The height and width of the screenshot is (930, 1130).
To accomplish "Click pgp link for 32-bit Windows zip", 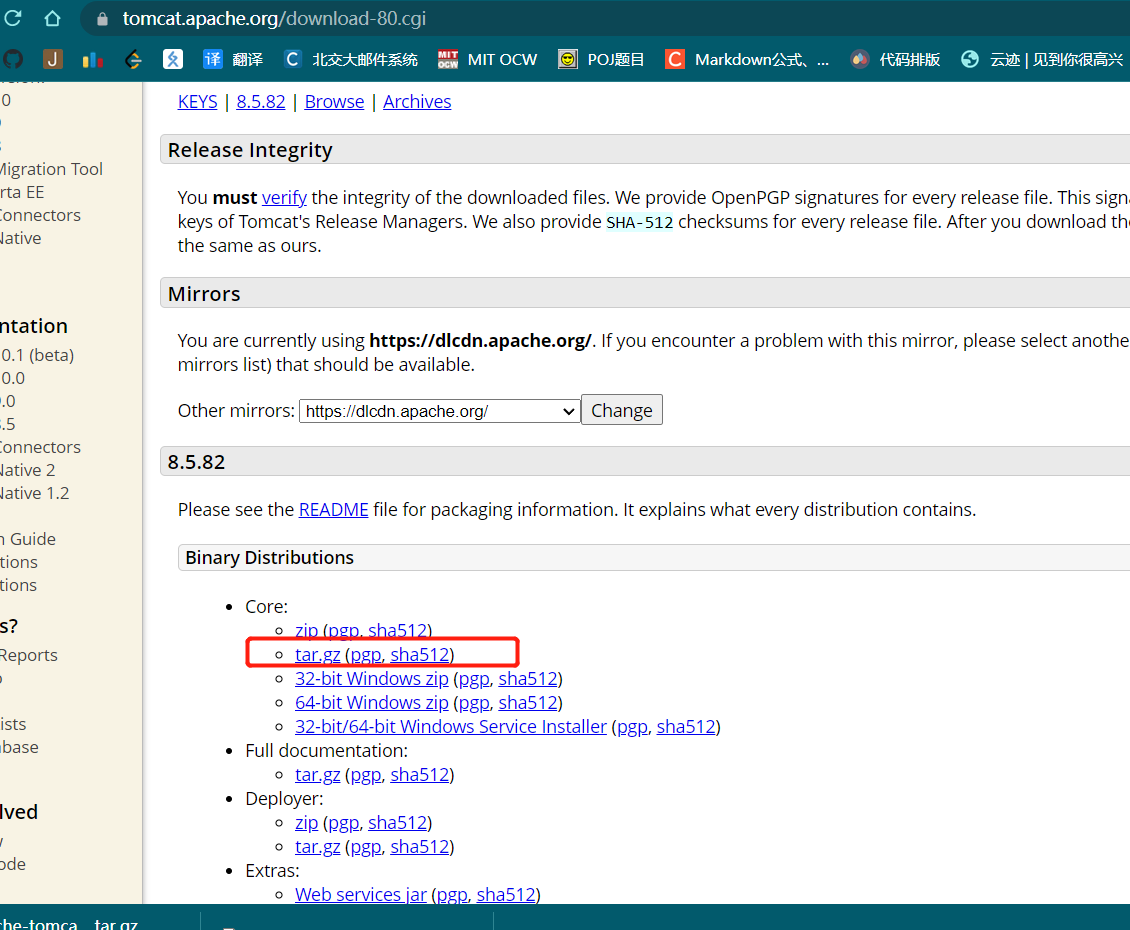I will click(x=473, y=678).
